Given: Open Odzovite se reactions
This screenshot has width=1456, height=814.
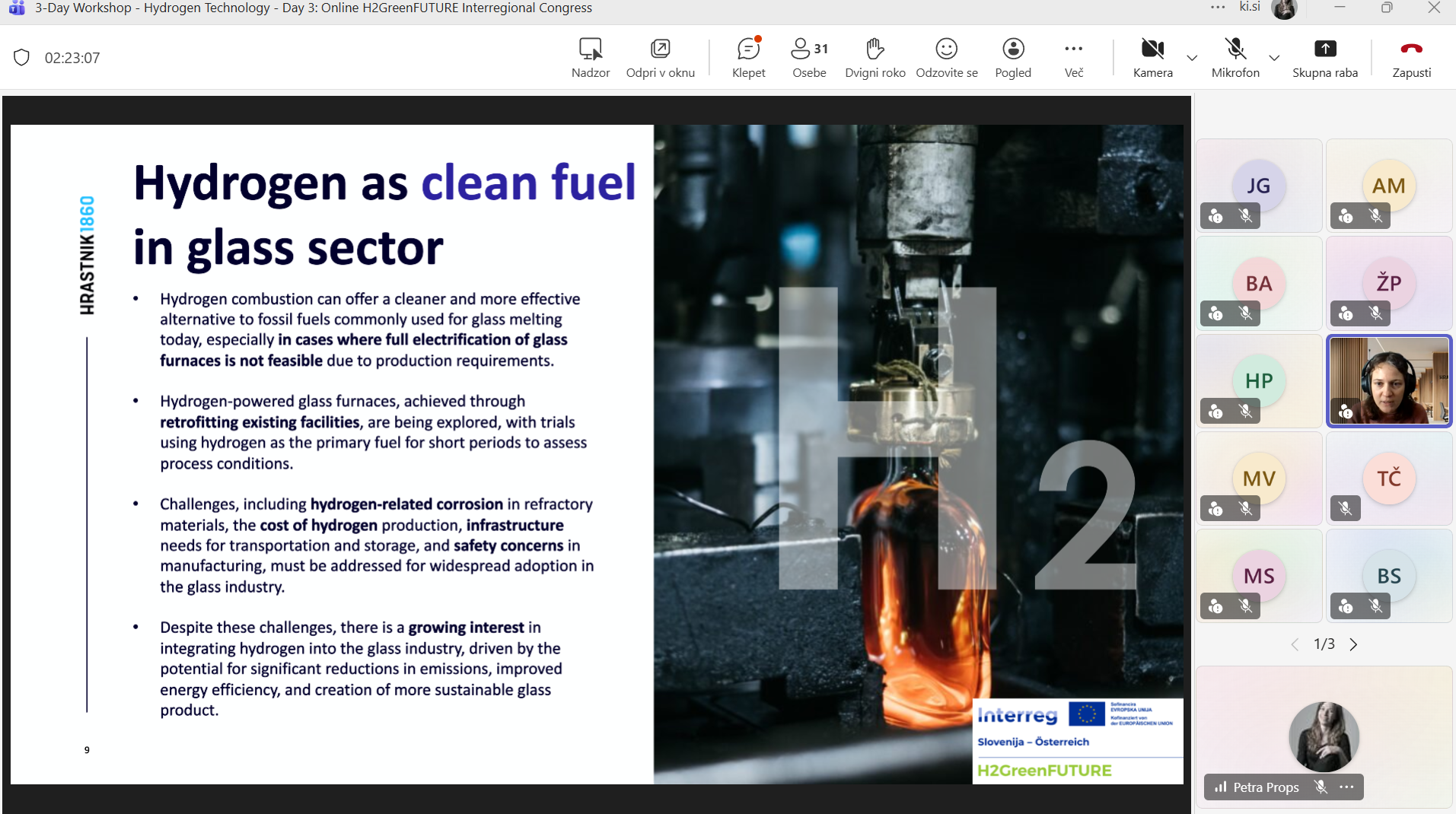Looking at the screenshot, I should tap(946, 57).
